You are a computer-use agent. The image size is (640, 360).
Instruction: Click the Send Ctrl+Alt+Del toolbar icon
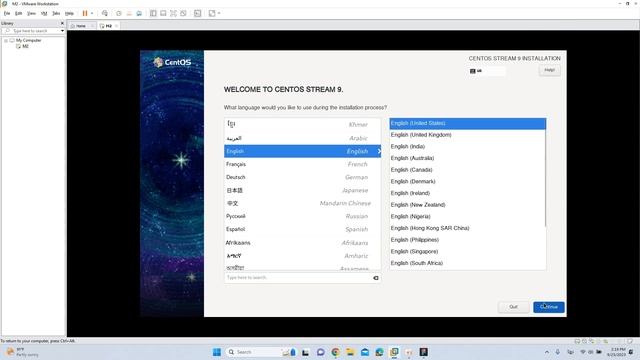click(x=105, y=13)
